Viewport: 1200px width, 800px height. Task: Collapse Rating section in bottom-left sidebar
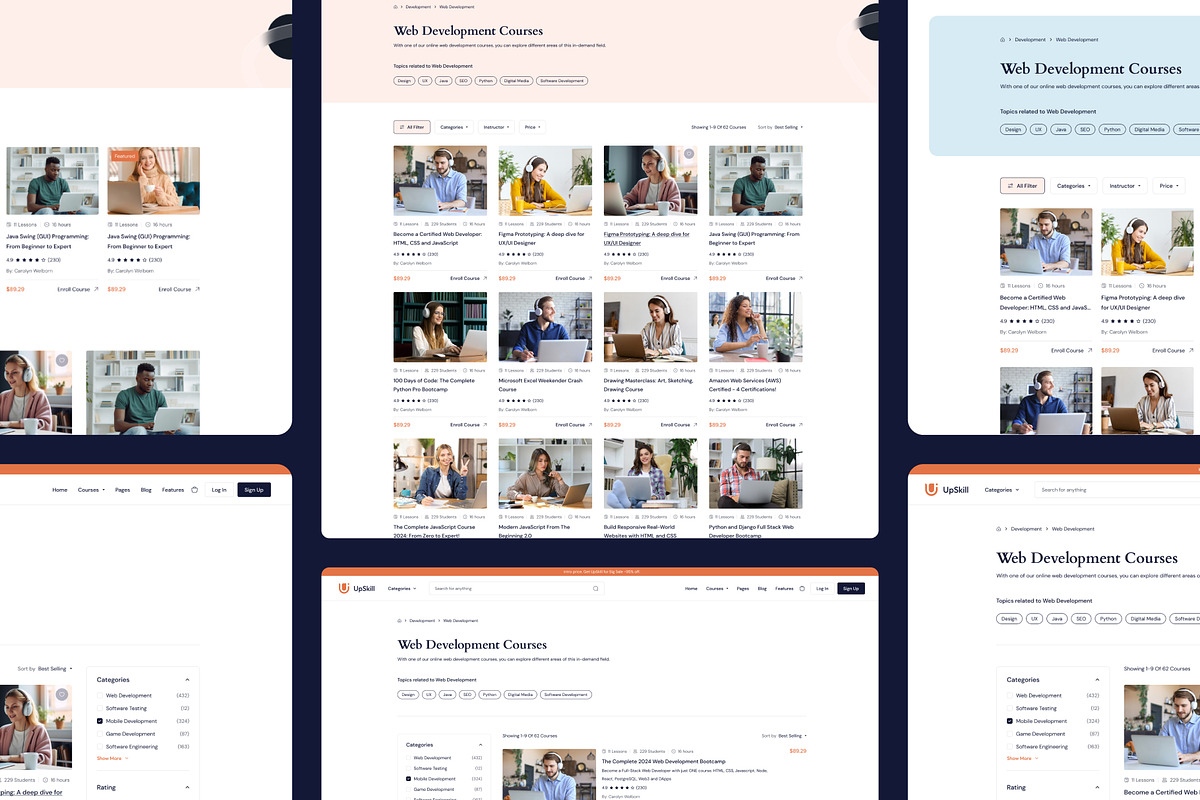tap(187, 788)
